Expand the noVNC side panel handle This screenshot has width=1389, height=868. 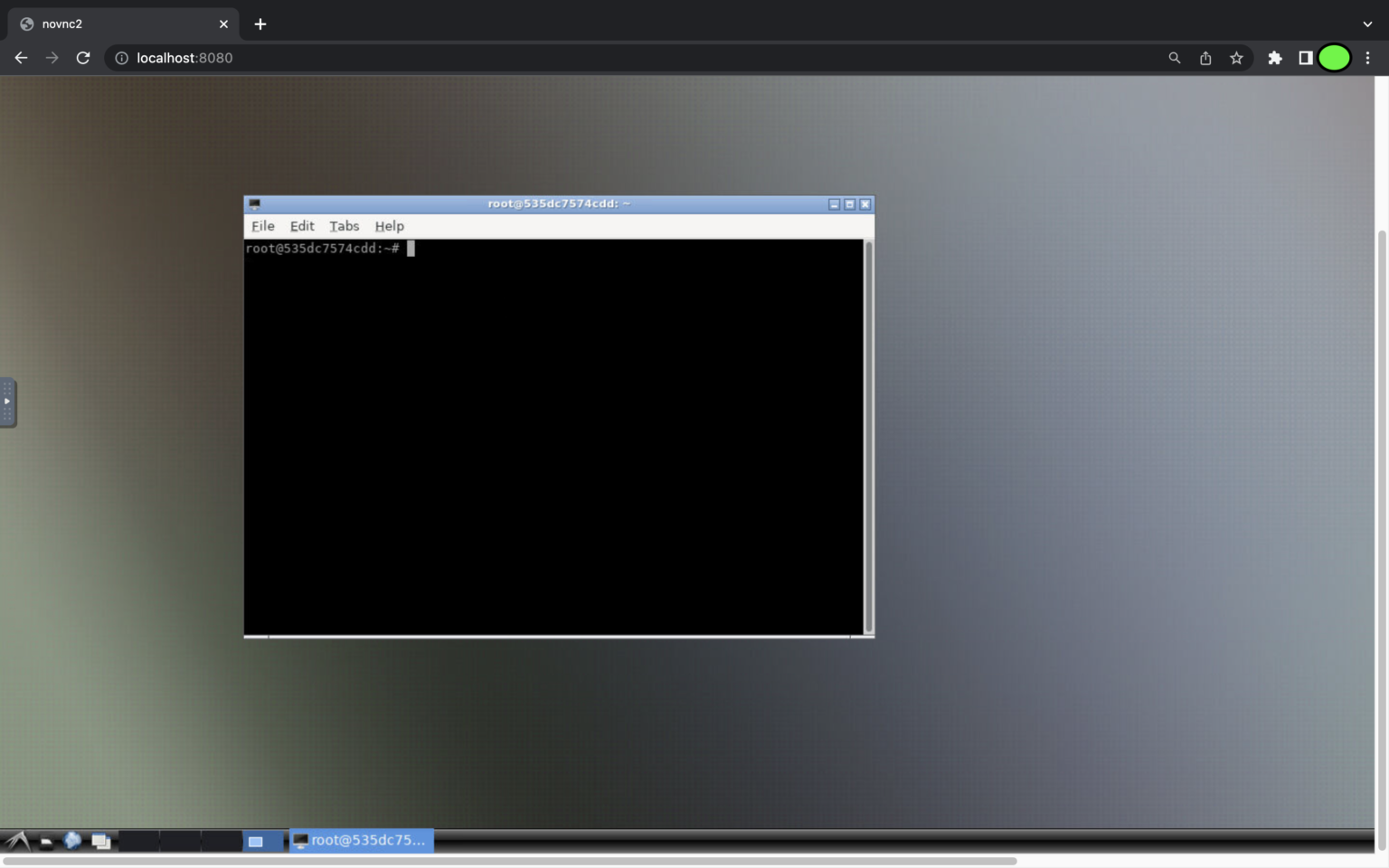tap(8, 402)
